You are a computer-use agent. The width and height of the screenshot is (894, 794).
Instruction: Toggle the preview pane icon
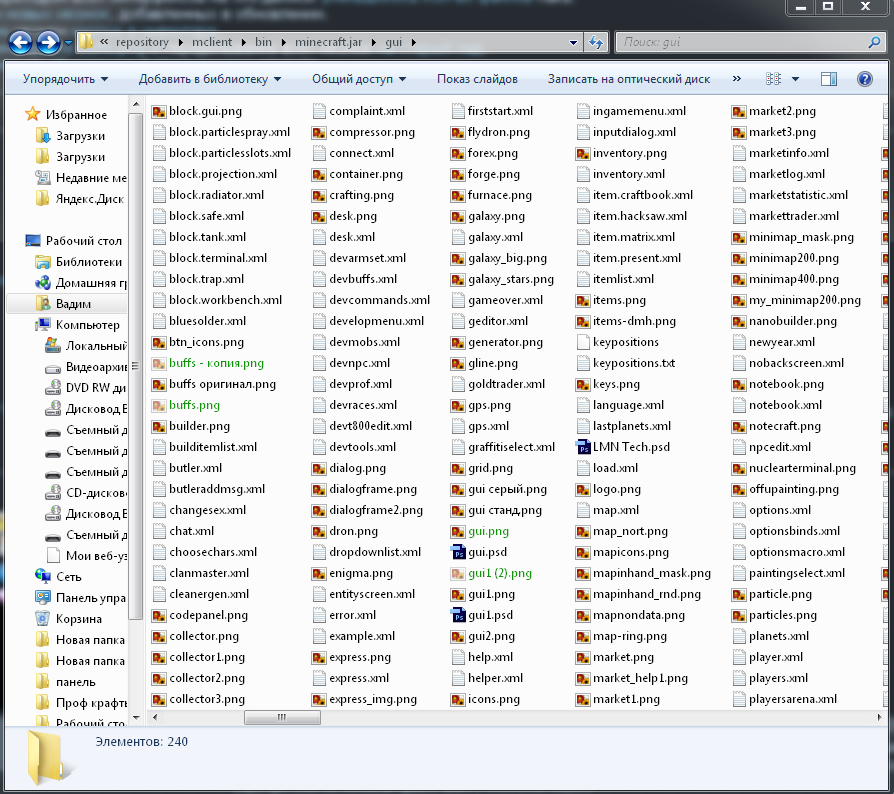tap(828, 79)
